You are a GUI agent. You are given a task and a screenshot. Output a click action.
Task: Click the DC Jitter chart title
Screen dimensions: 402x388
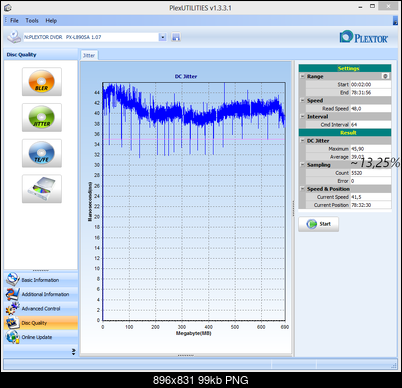(186, 77)
